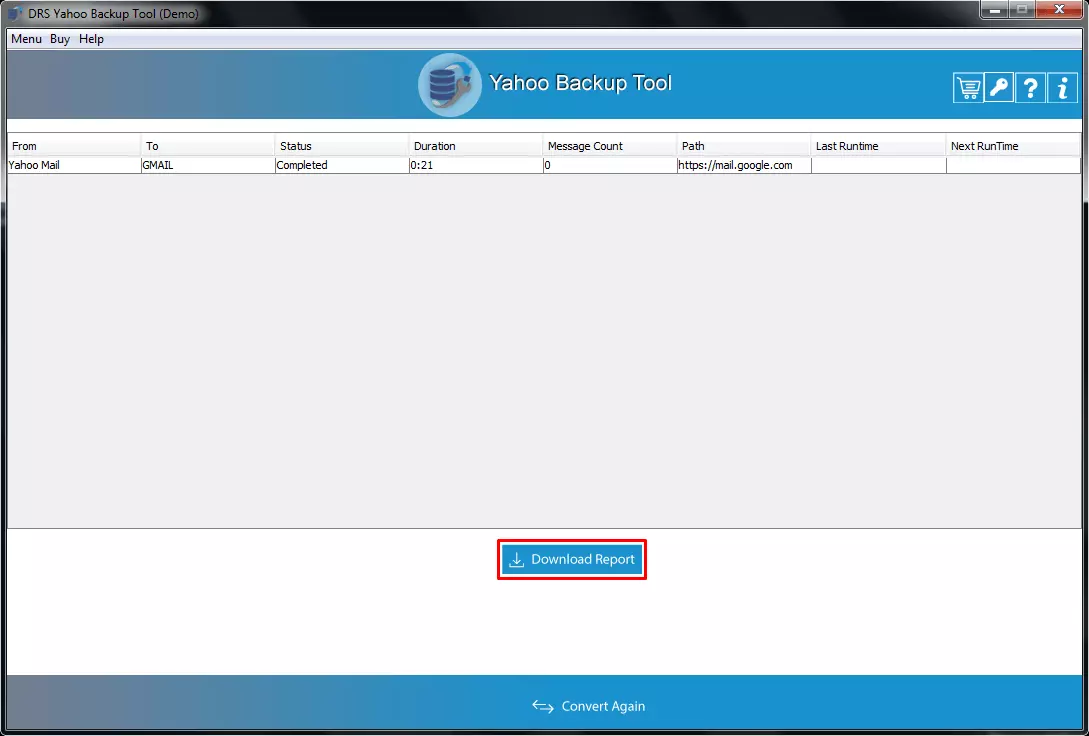Click the Next RunTime column header
Screen dimensions: 1089x736
(x=1013, y=146)
